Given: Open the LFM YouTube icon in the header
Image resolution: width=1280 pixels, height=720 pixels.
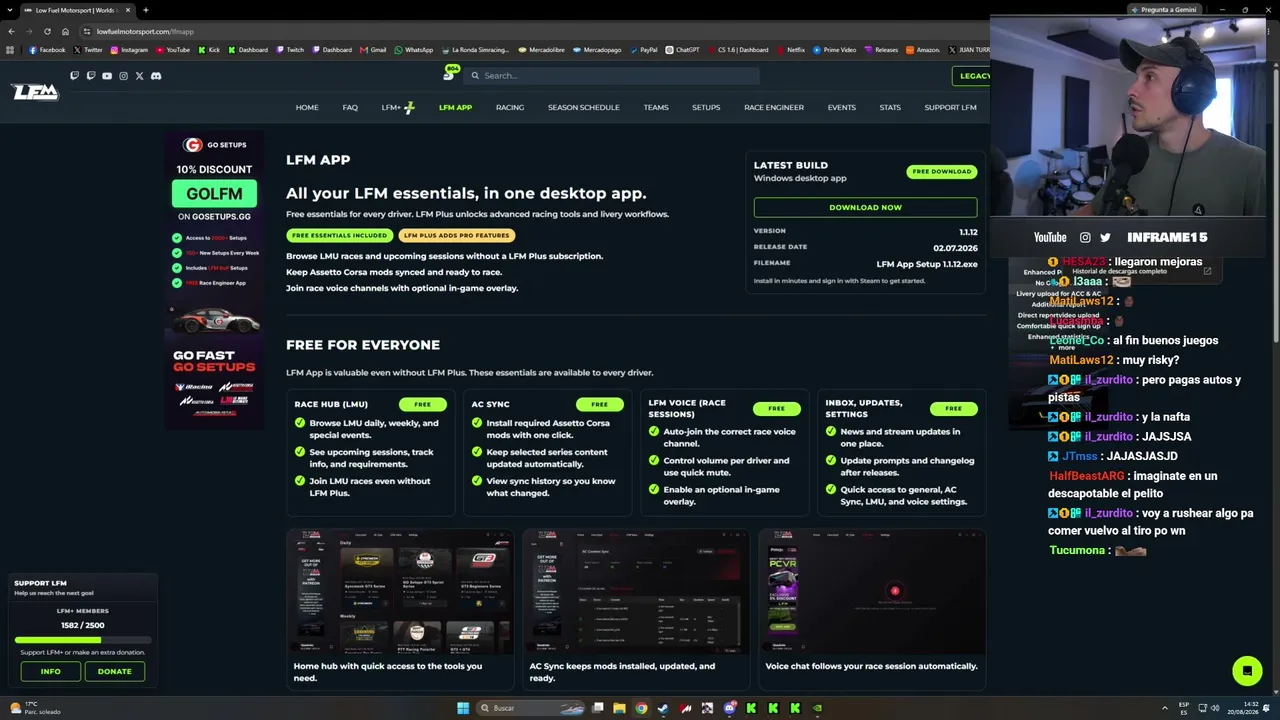Looking at the screenshot, I should click(107, 76).
